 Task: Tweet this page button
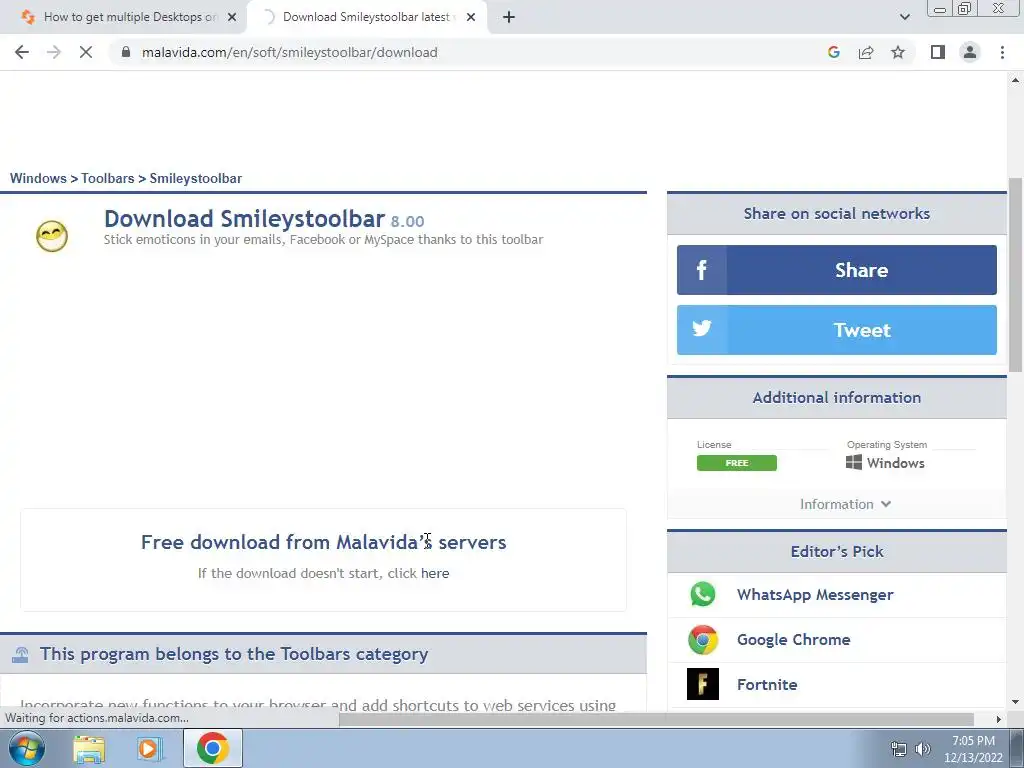point(837,330)
